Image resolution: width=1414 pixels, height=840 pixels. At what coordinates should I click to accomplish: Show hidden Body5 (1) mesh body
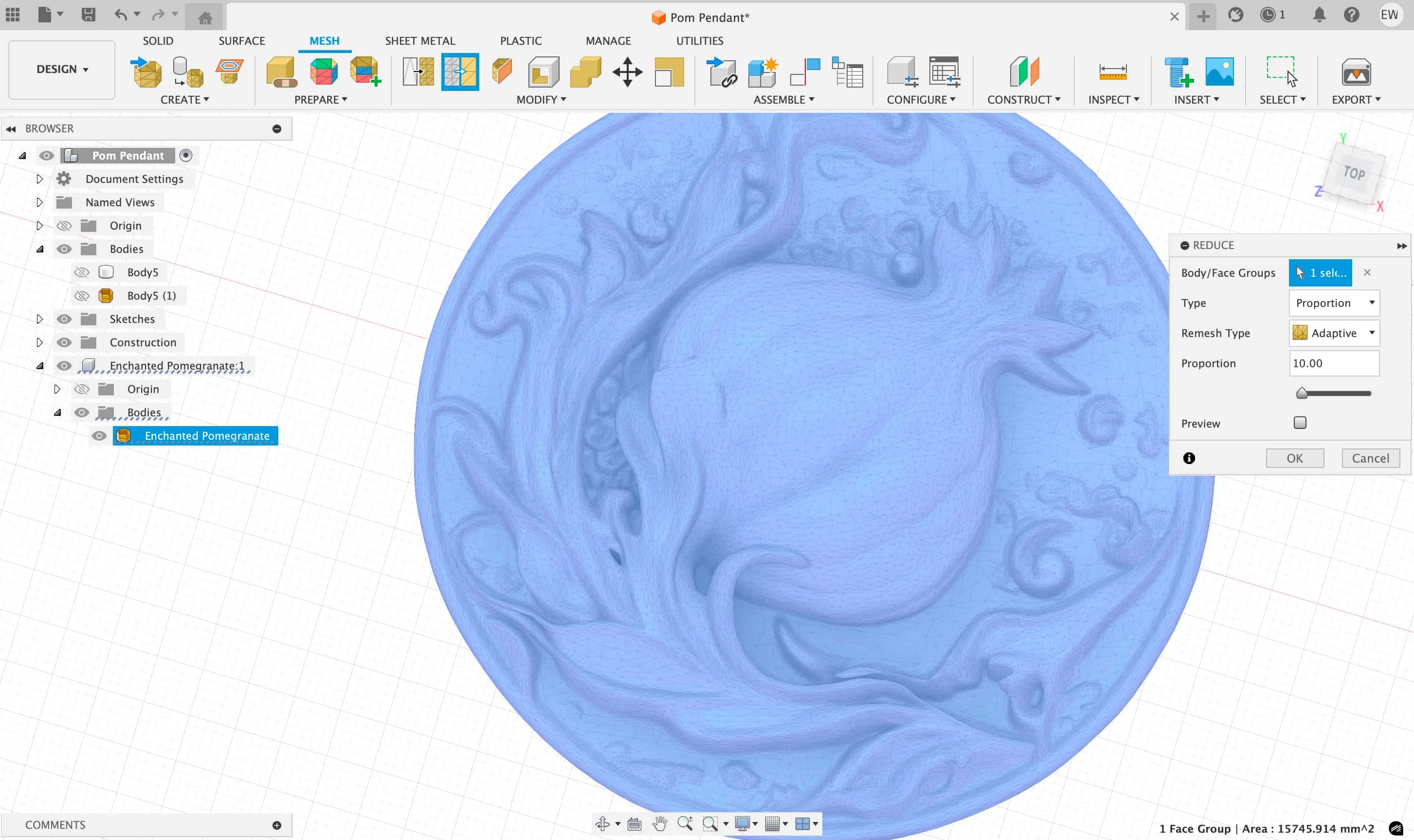(82, 296)
